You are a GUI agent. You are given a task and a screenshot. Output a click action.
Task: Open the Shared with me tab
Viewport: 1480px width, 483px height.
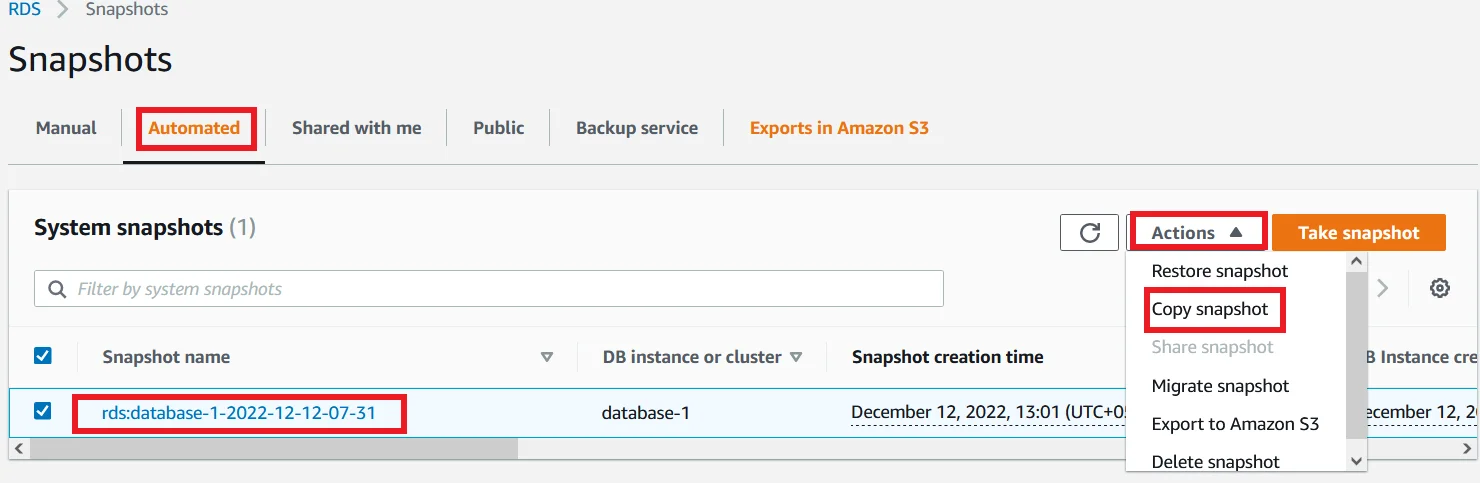click(x=356, y=128)
